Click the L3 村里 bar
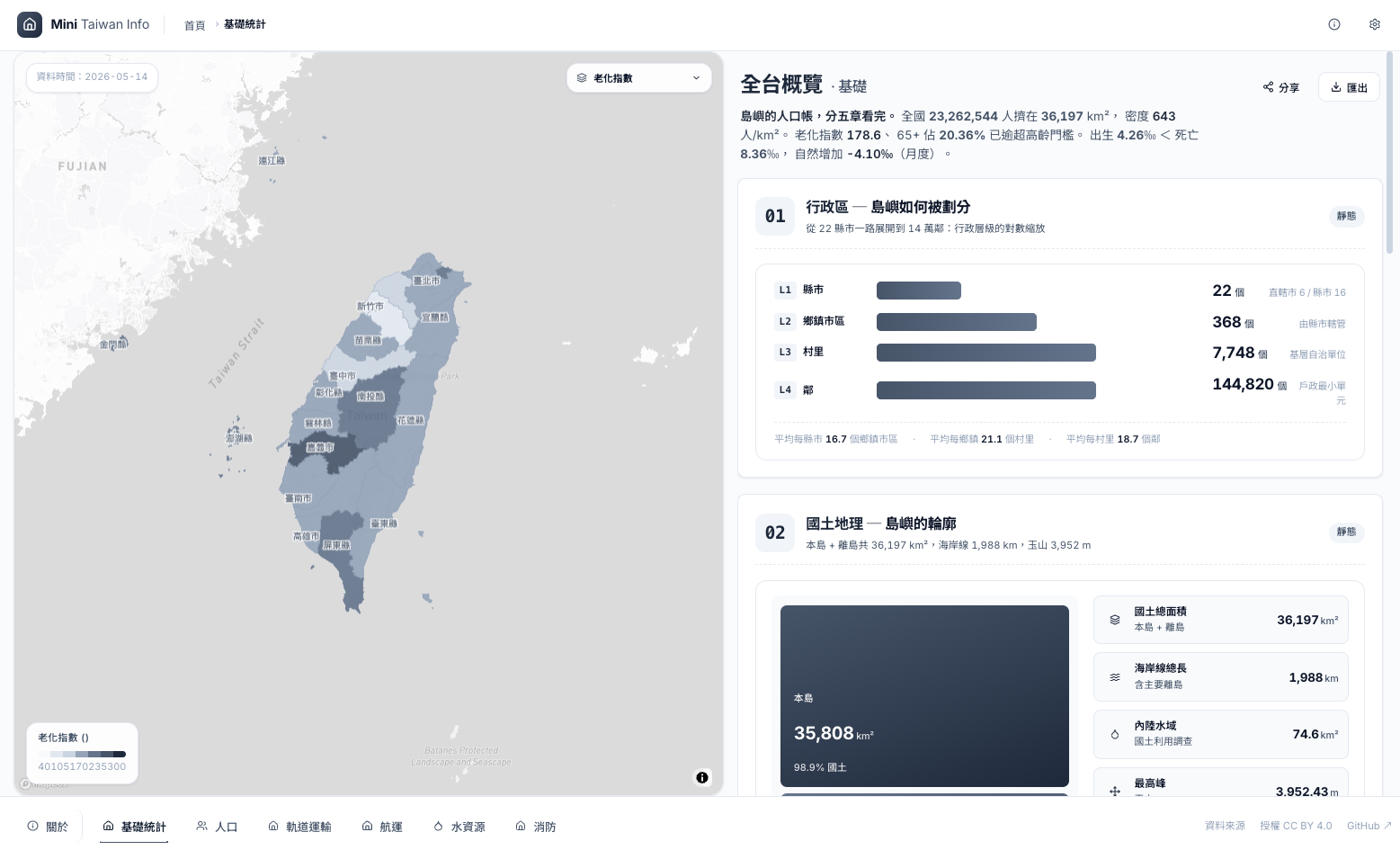This screenshot has width=1400, height=850. click(x=986, y=353)
